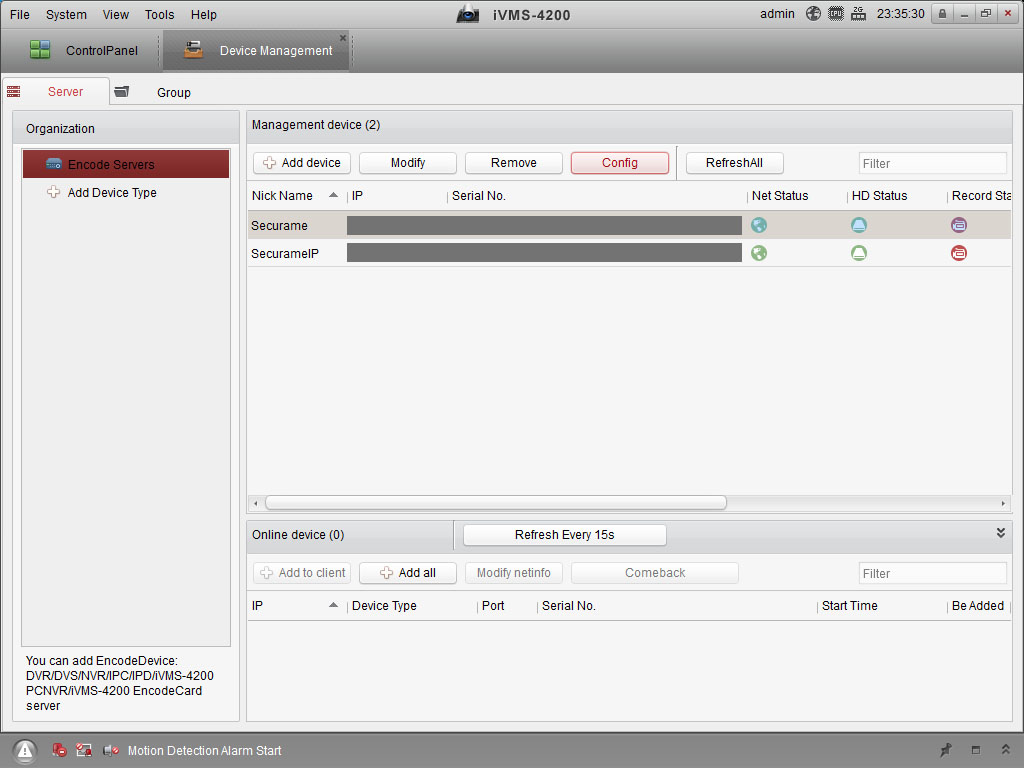Select Encode Servers in Organization tree
The width and height of the screenshot is (1024, 768).
126,164
